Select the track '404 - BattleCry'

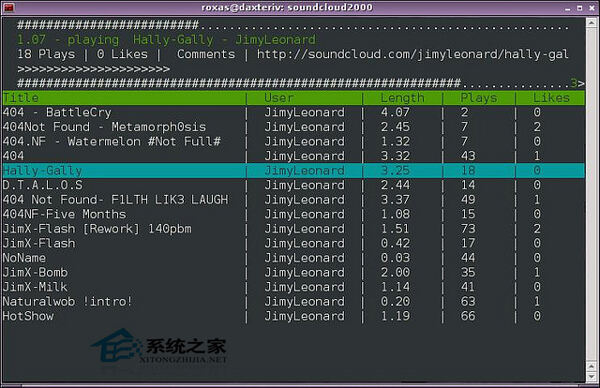(x=293, y=112)
